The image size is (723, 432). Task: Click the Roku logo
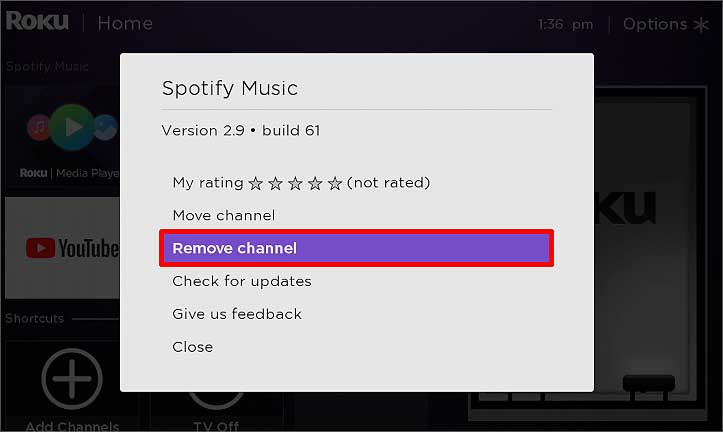pyautogui.click(x=38, y=22)
